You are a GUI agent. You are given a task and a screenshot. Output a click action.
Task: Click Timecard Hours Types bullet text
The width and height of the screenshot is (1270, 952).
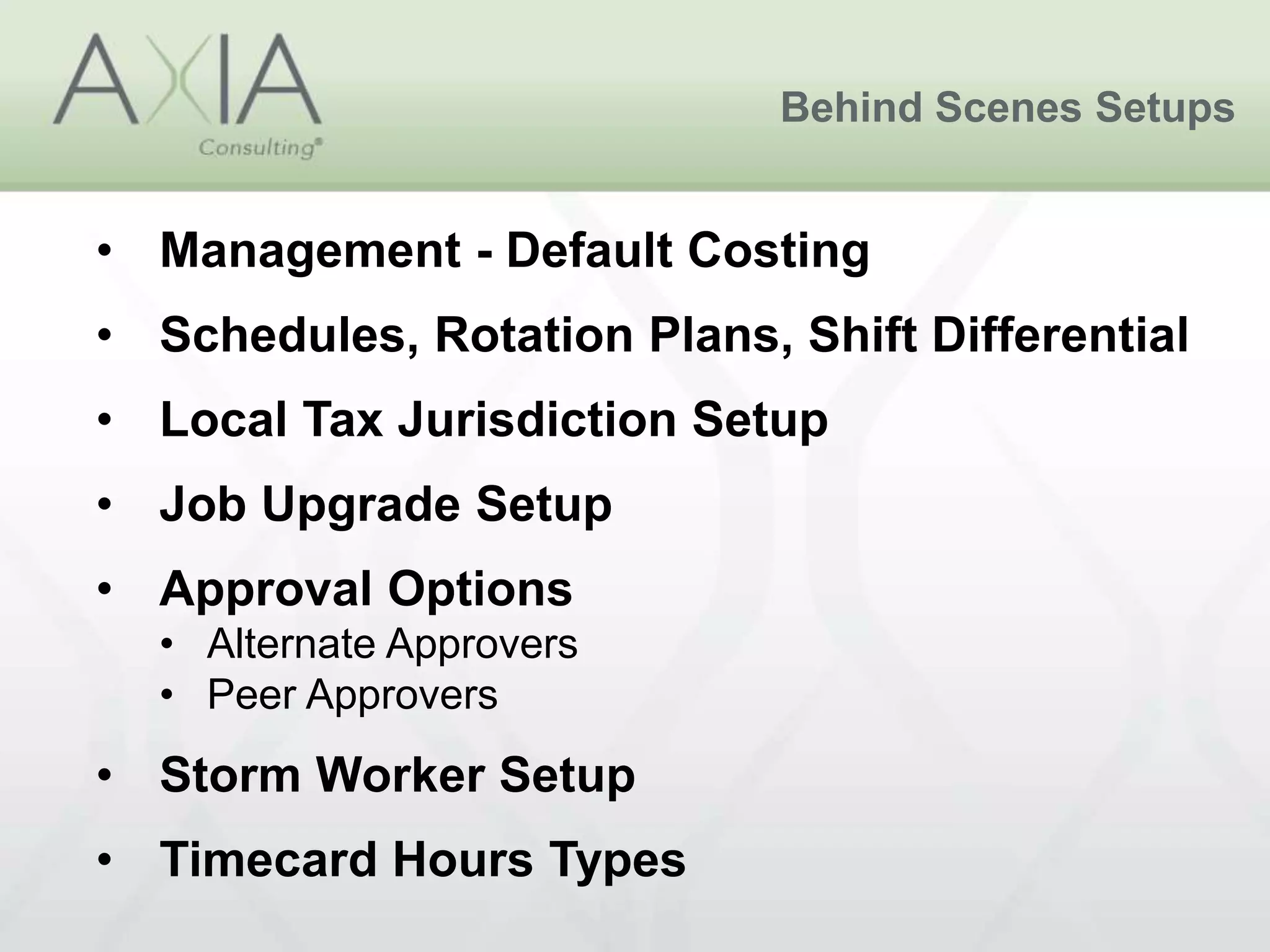[x=423, y=860]
